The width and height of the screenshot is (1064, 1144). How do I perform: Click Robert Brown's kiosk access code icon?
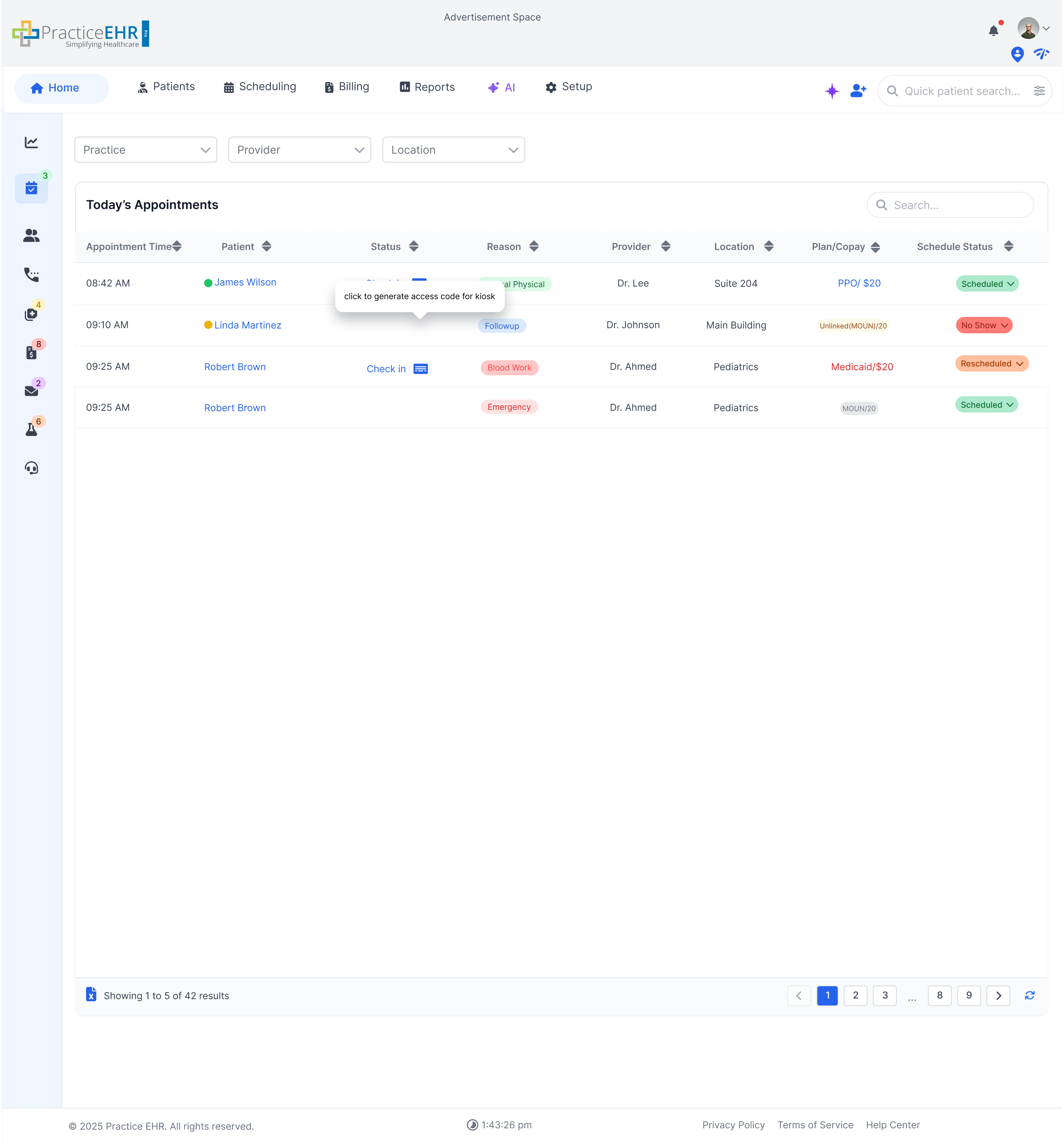(x=421, y=369)
